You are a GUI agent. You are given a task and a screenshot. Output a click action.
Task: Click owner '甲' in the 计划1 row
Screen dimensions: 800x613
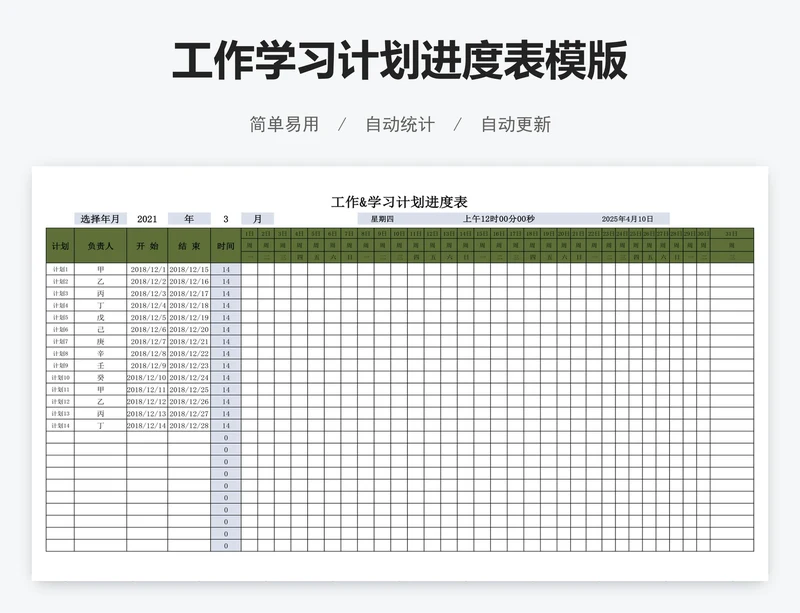(101, 269)
